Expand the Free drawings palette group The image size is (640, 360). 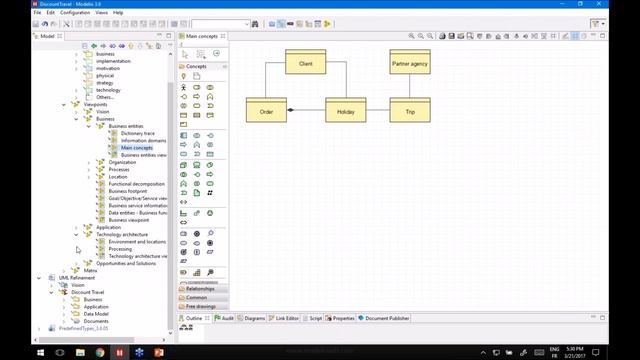coord(203,306)
